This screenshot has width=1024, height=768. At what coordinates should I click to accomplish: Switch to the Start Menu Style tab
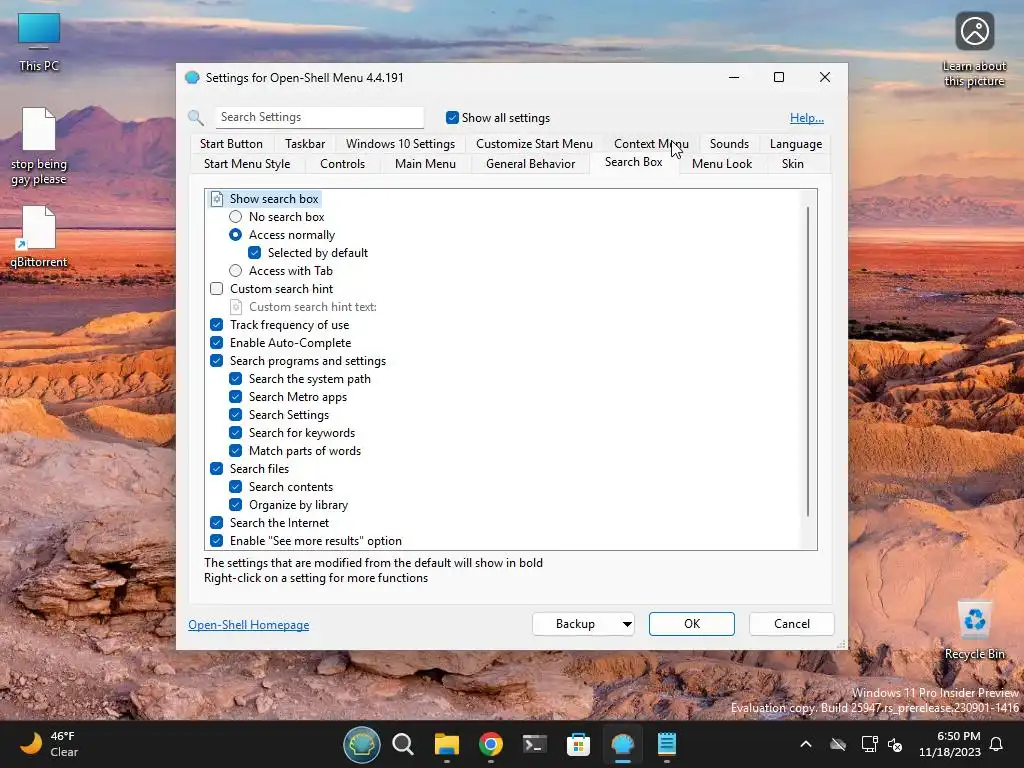pyautogui.click(x=247, y=164)
